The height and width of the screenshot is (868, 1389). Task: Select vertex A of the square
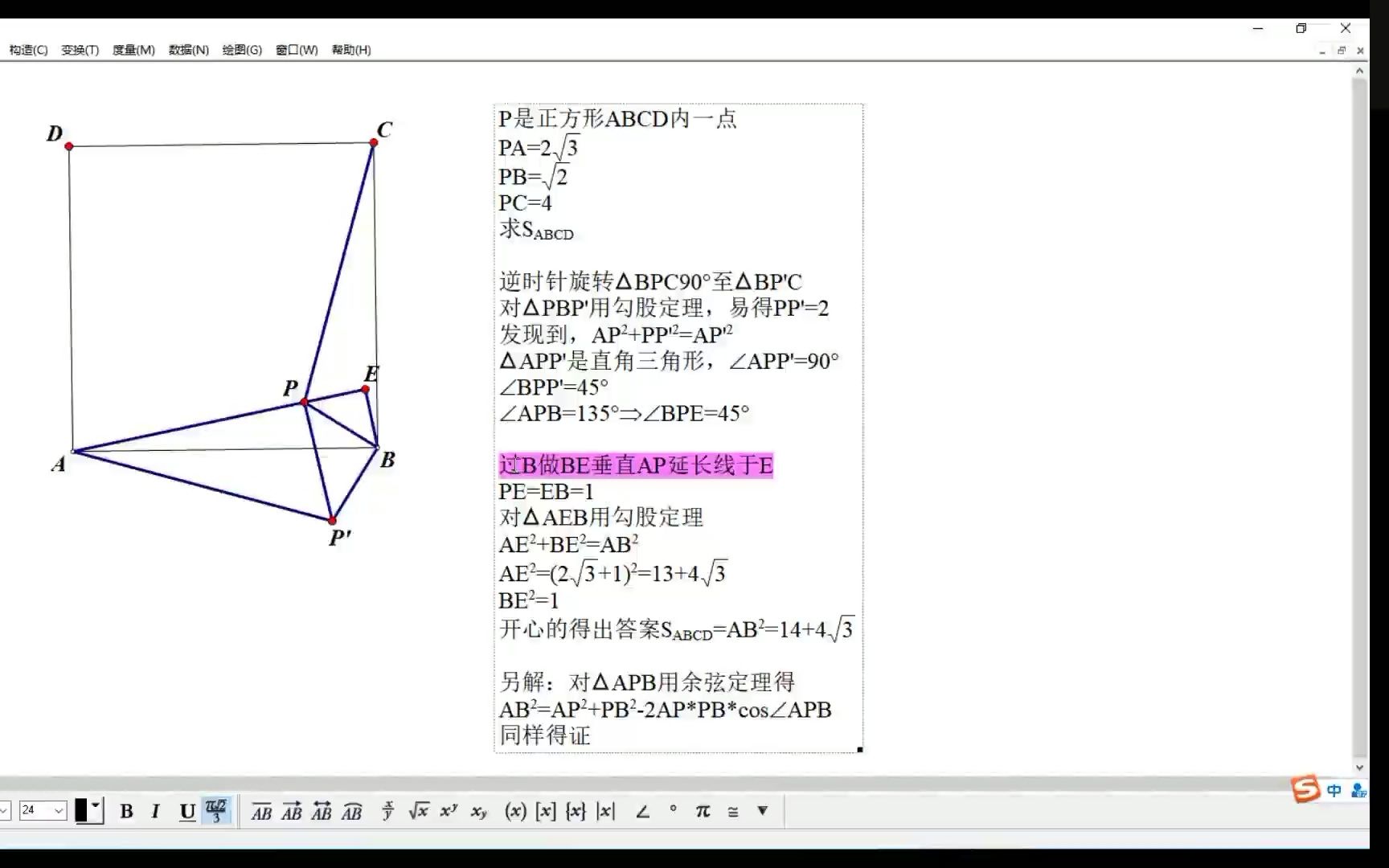click(x=73, y=452)
